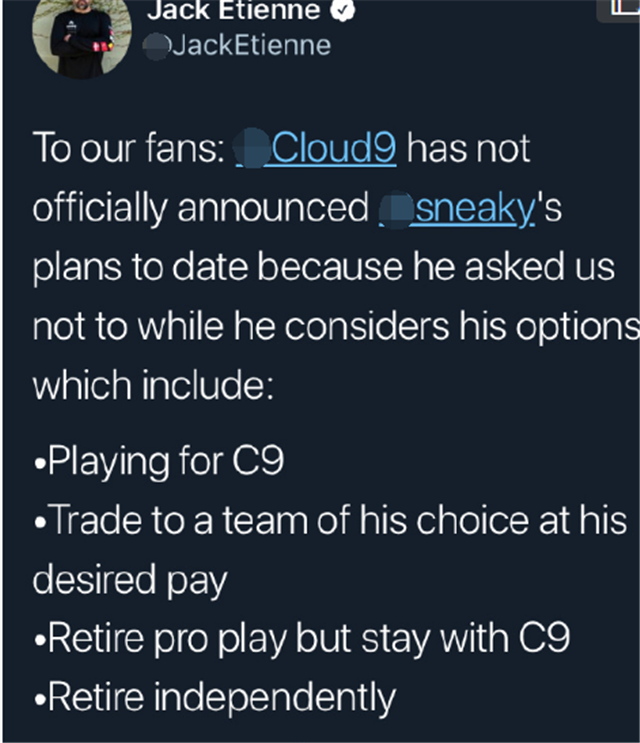Image resolution: width=640 pixels, height=743 pixels.
Task: Click the 'Playing for C9' bullet
Action: point(159,461)
